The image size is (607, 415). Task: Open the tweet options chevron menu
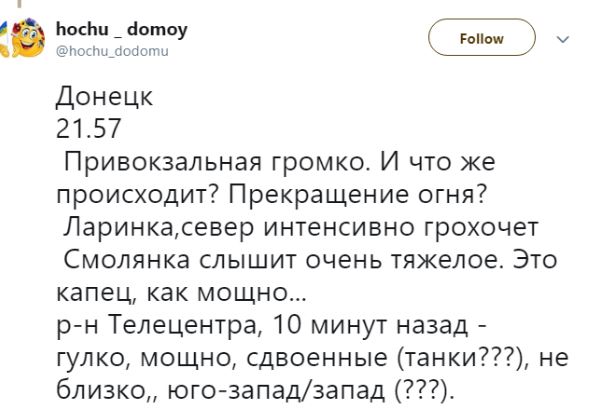point(563,39)
